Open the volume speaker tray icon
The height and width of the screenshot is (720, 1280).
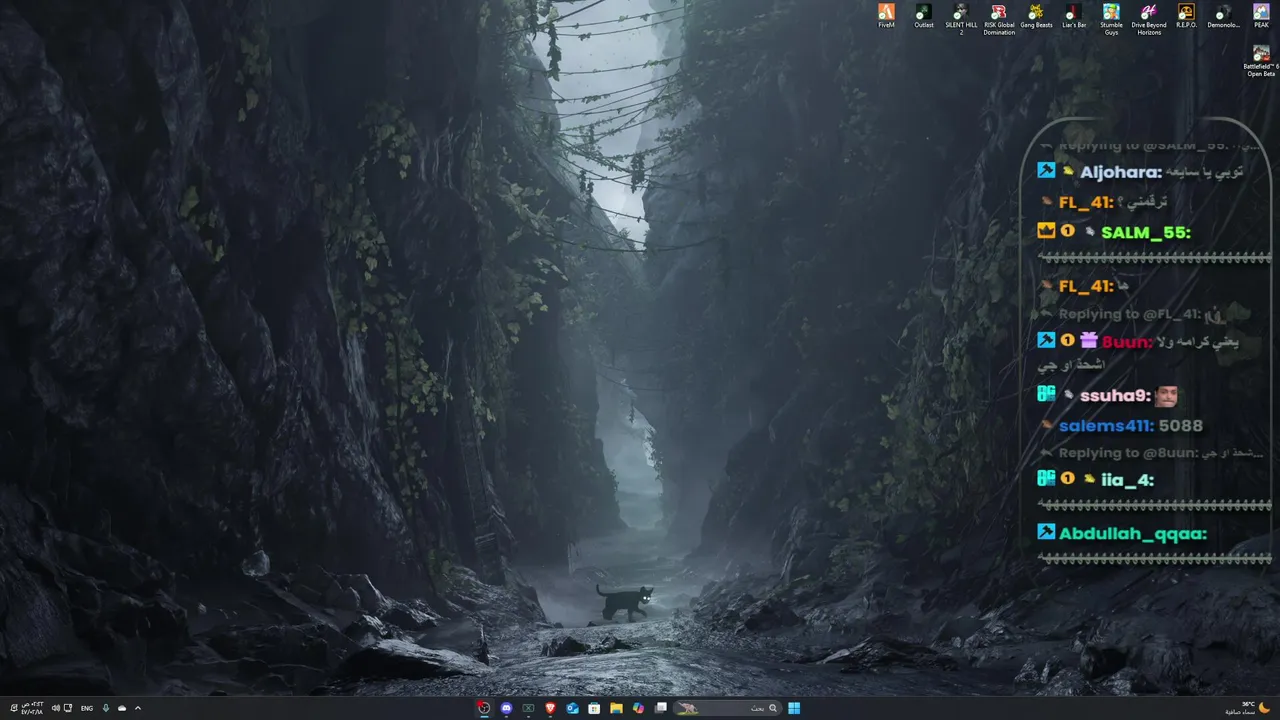[55, 708]
